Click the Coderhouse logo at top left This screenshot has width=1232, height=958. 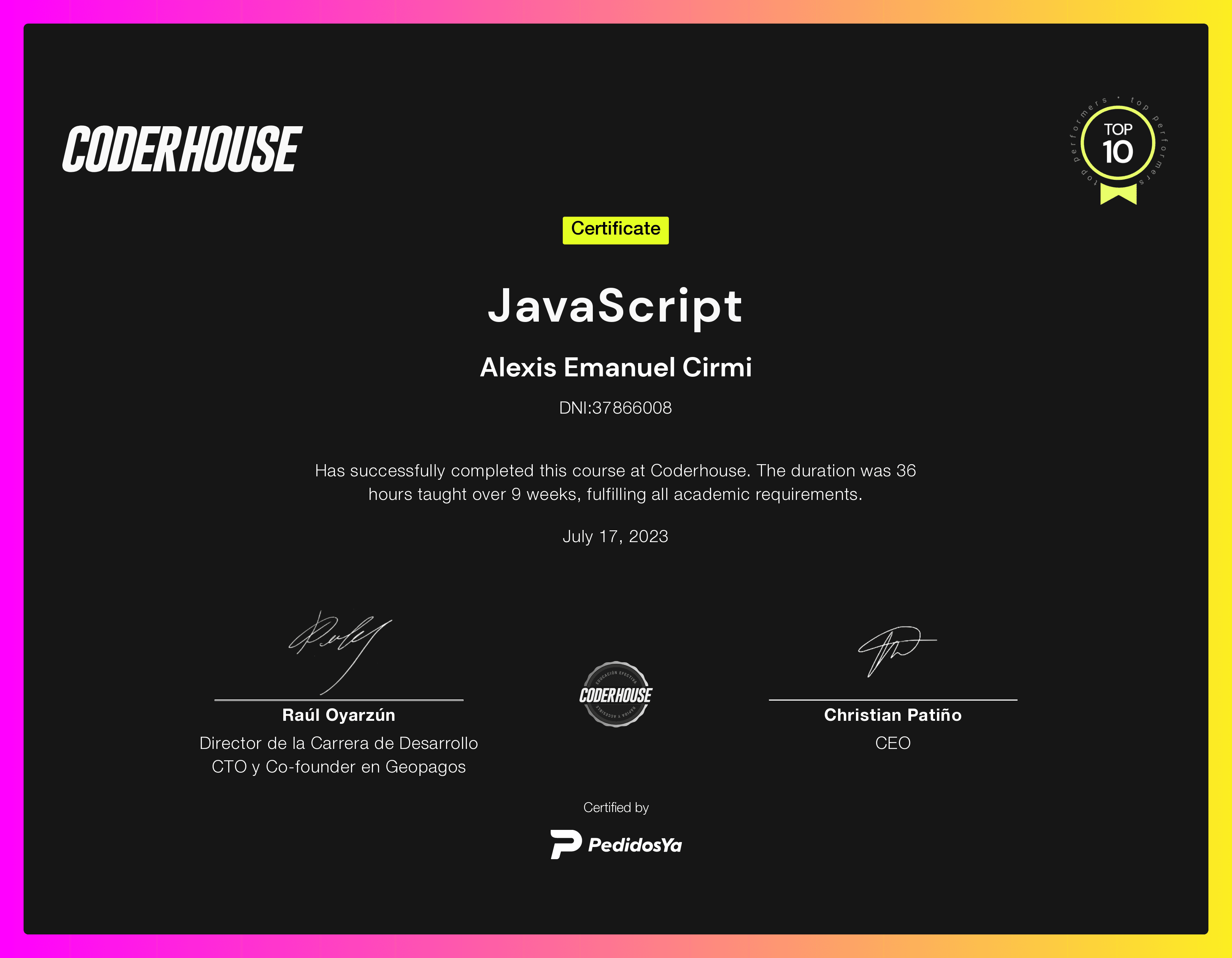click(182, 149)
